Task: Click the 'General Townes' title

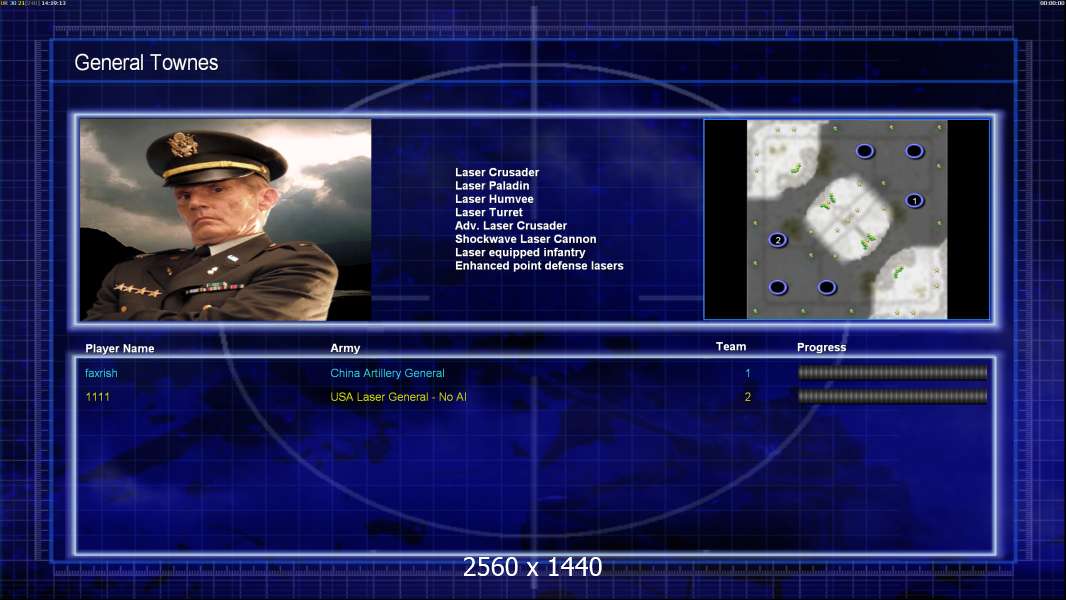Action: [x=146, y=63]
